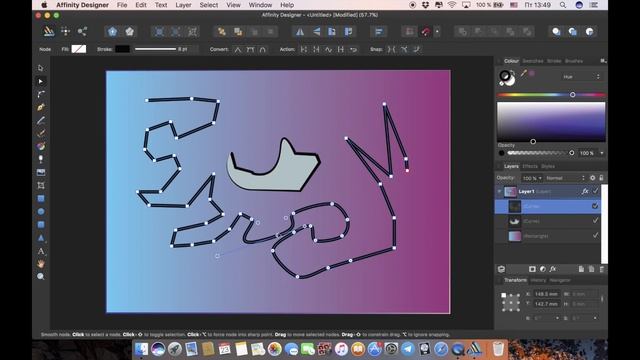
Task: Click the black Stroke colour swatch
Action: click(122, 49)
